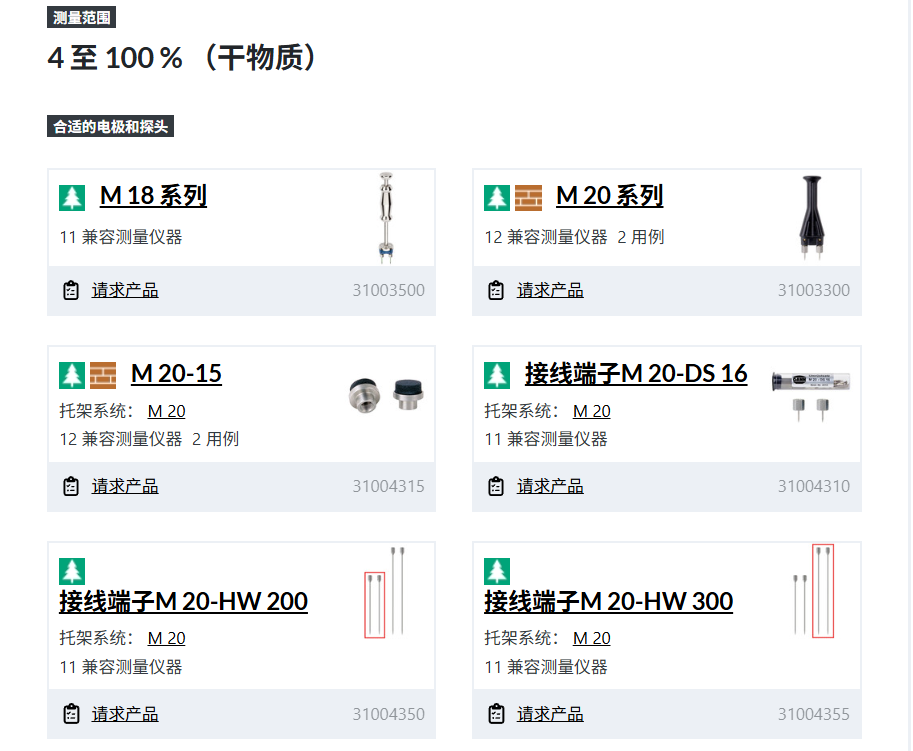Click the tree icon beside 接线端子M 20-DS 16
This screenshot has height=751, width=913.
pos(497,375)
